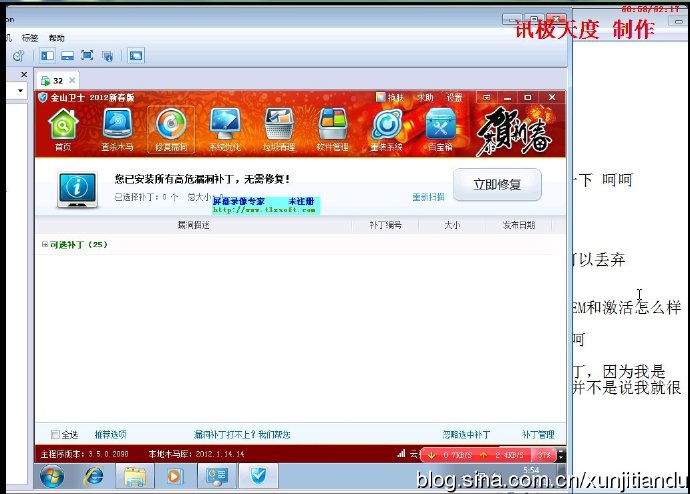Click the control panel taskbar icon
Image resolution: width=690 pixels, height=494 pixels.
click(216, 476)
